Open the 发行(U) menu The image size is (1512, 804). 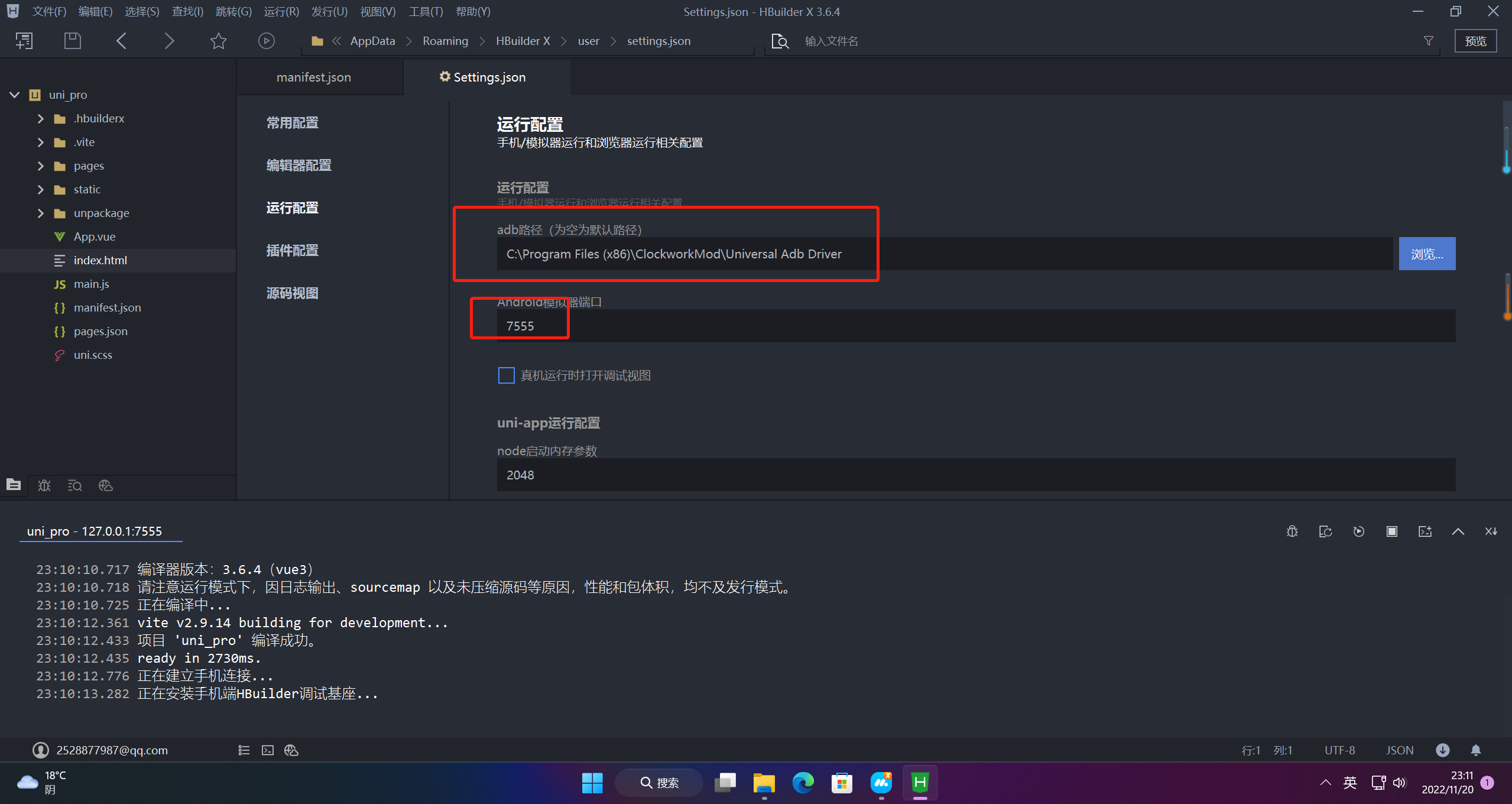(329, 12)
